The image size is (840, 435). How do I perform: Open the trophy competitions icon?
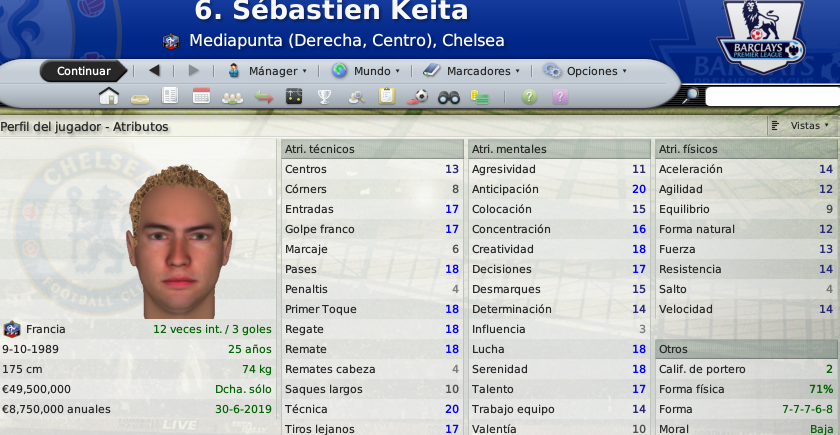[x=325, y=97]
